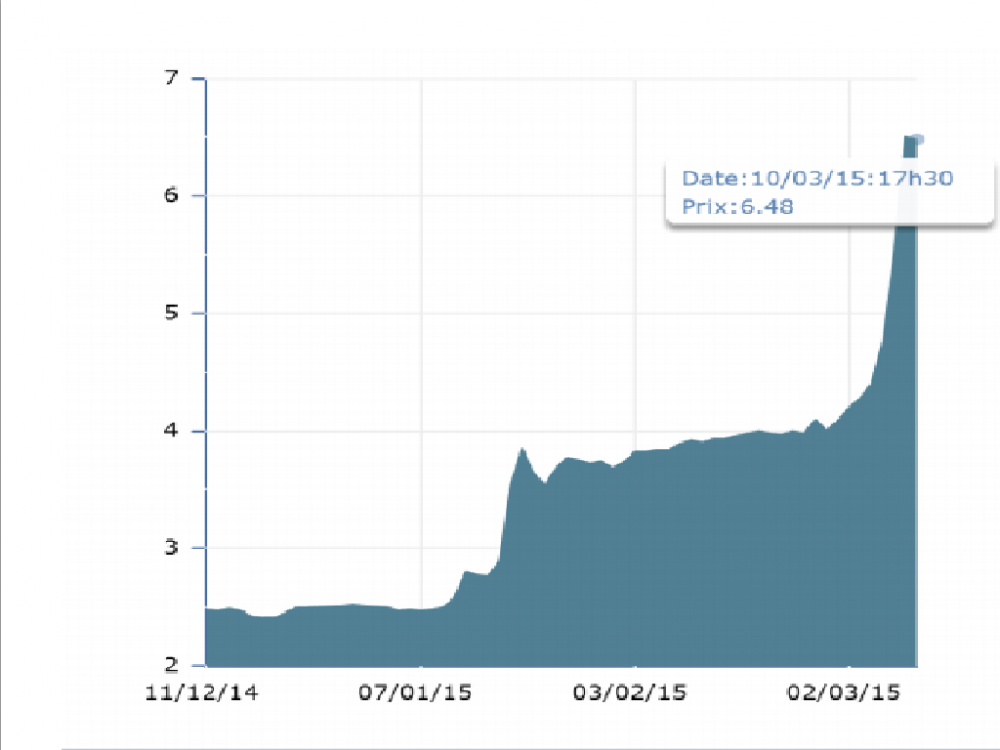Click the blue vertical y-axis line

[206, 371]
